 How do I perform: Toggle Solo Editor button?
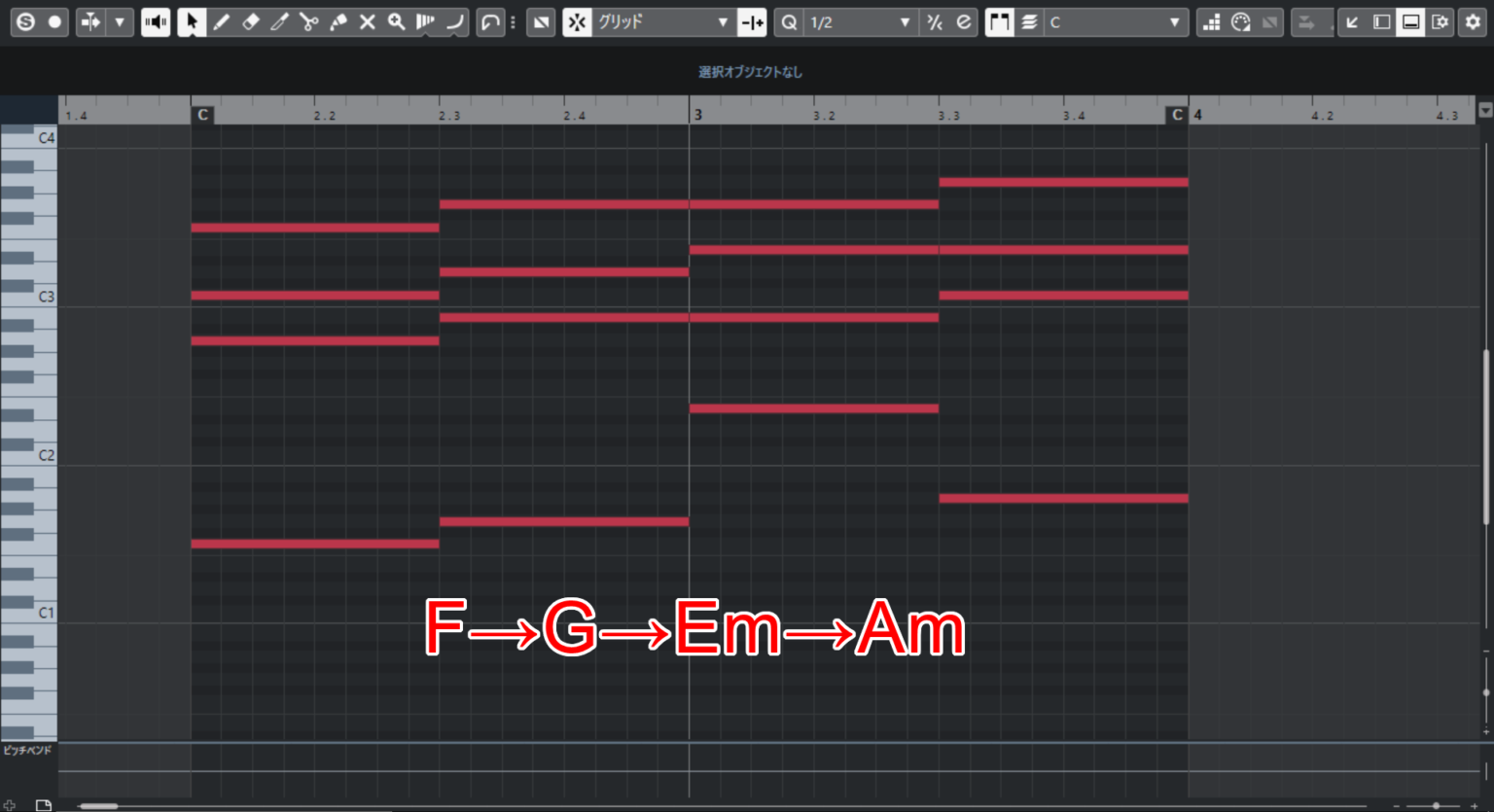25,21
